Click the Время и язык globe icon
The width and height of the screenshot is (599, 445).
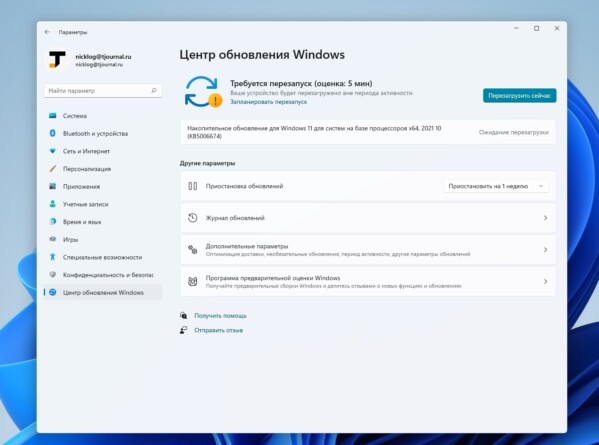[53, 222]
